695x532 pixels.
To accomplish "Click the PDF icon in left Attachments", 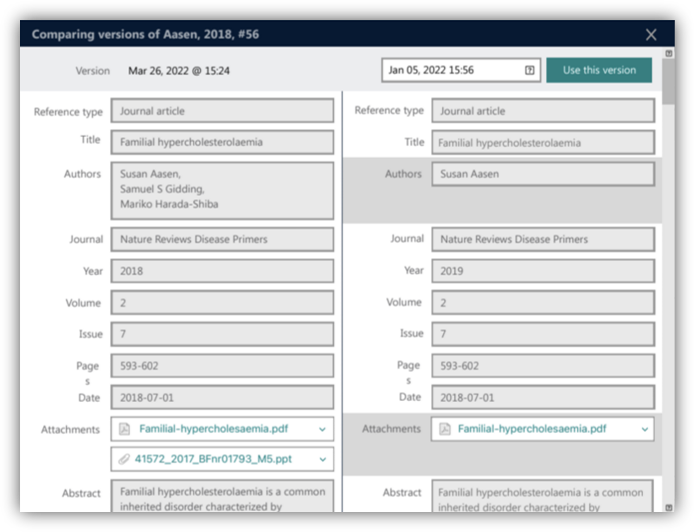I will coord(125,429).
